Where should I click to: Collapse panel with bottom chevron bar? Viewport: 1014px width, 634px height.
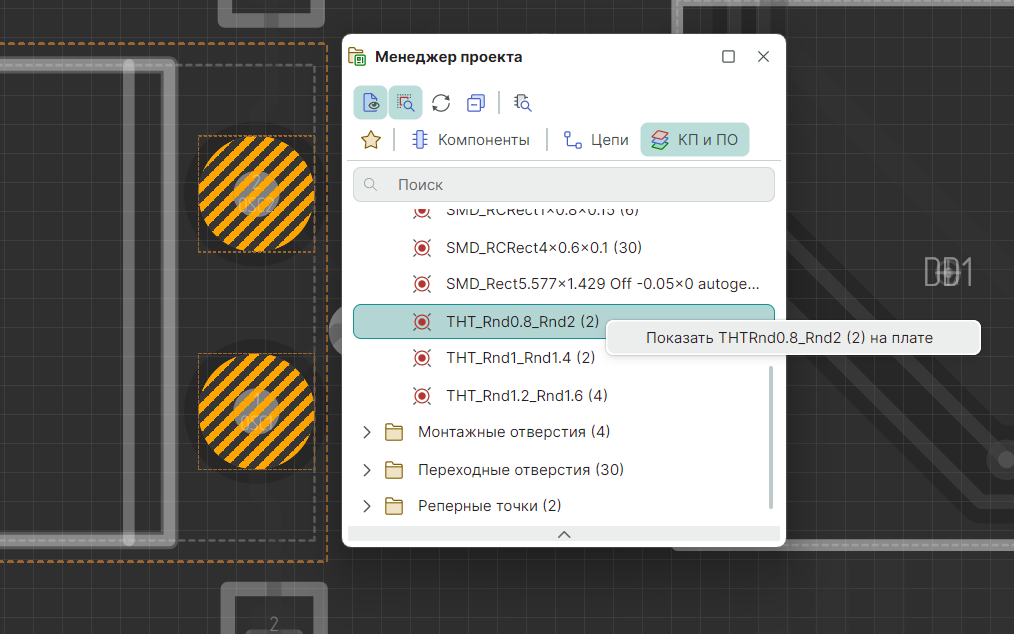pyautogui.click(x=564, y=534)
